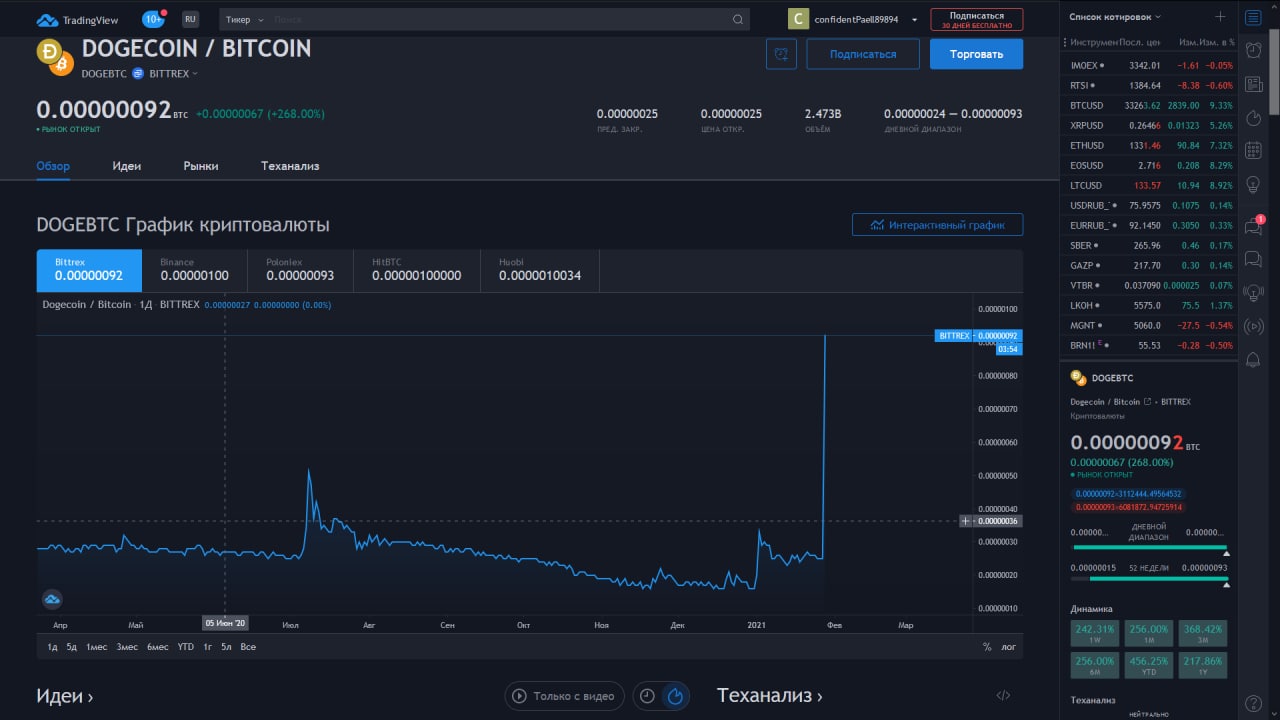The height and width of the screenshot is (720, 1280).
Task: Set chart range to 6мес
Action: pyautogui.click(x=157, y=647)
